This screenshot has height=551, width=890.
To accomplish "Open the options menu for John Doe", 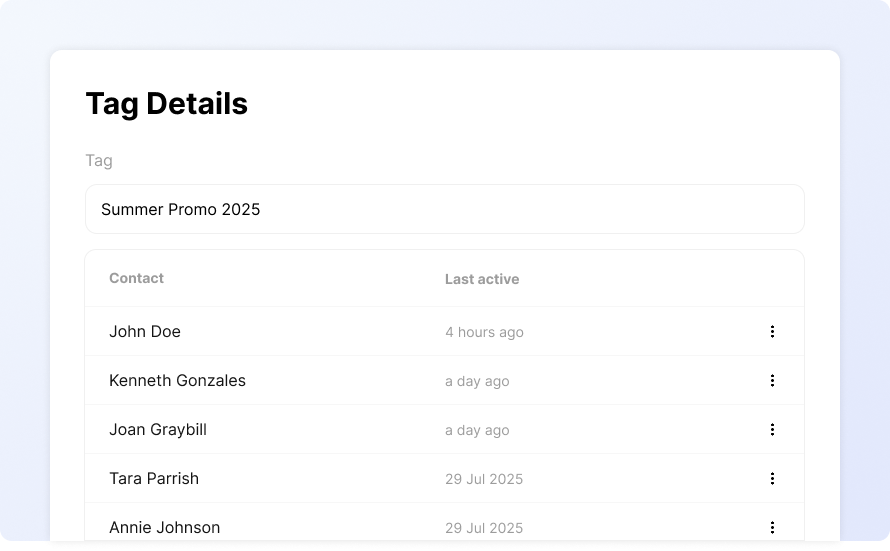I will [x=772, y=331].
